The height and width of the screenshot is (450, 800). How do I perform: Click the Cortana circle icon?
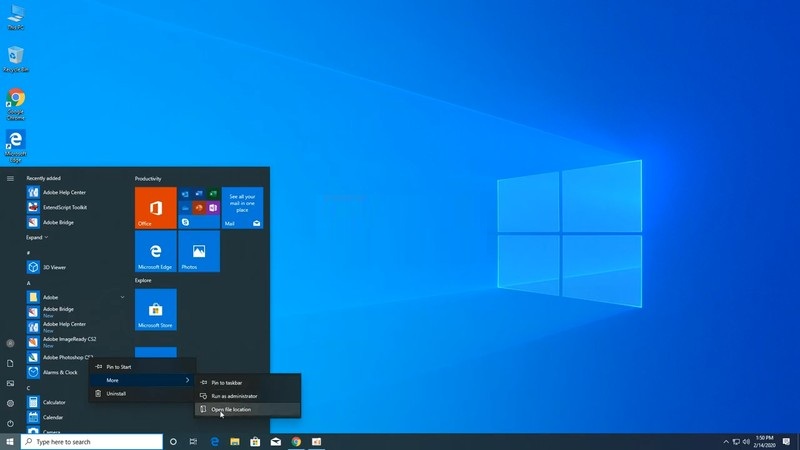click(x=173, y=441)
